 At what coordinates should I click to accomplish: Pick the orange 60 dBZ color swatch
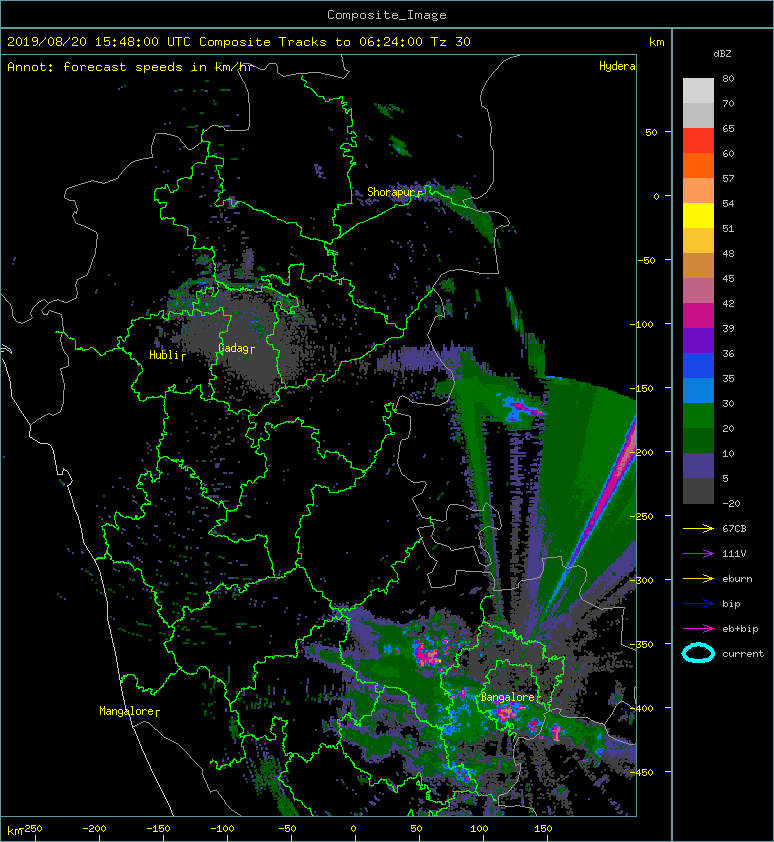(698, 165)
